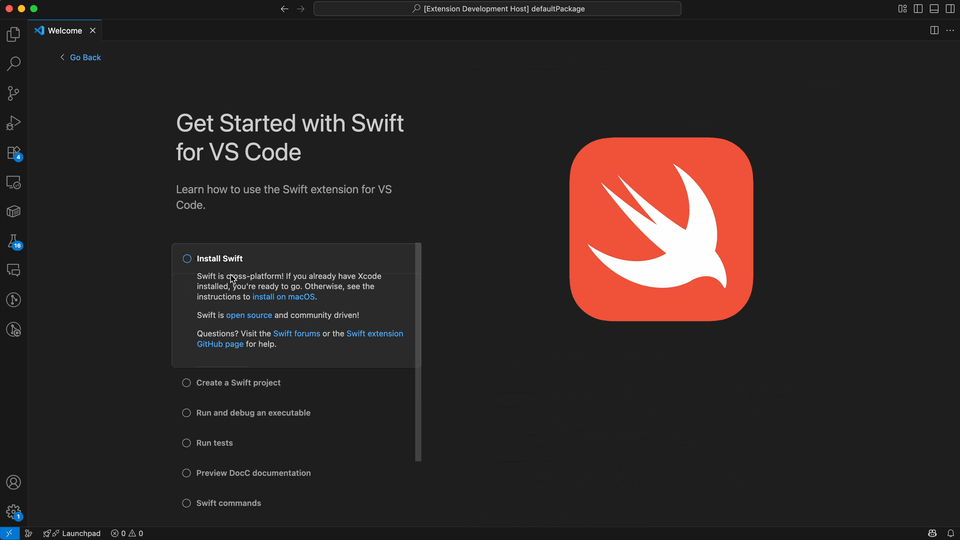Click the command center search box
The width and height of the screenshot is (960, 540).
(x=497, y=9)
